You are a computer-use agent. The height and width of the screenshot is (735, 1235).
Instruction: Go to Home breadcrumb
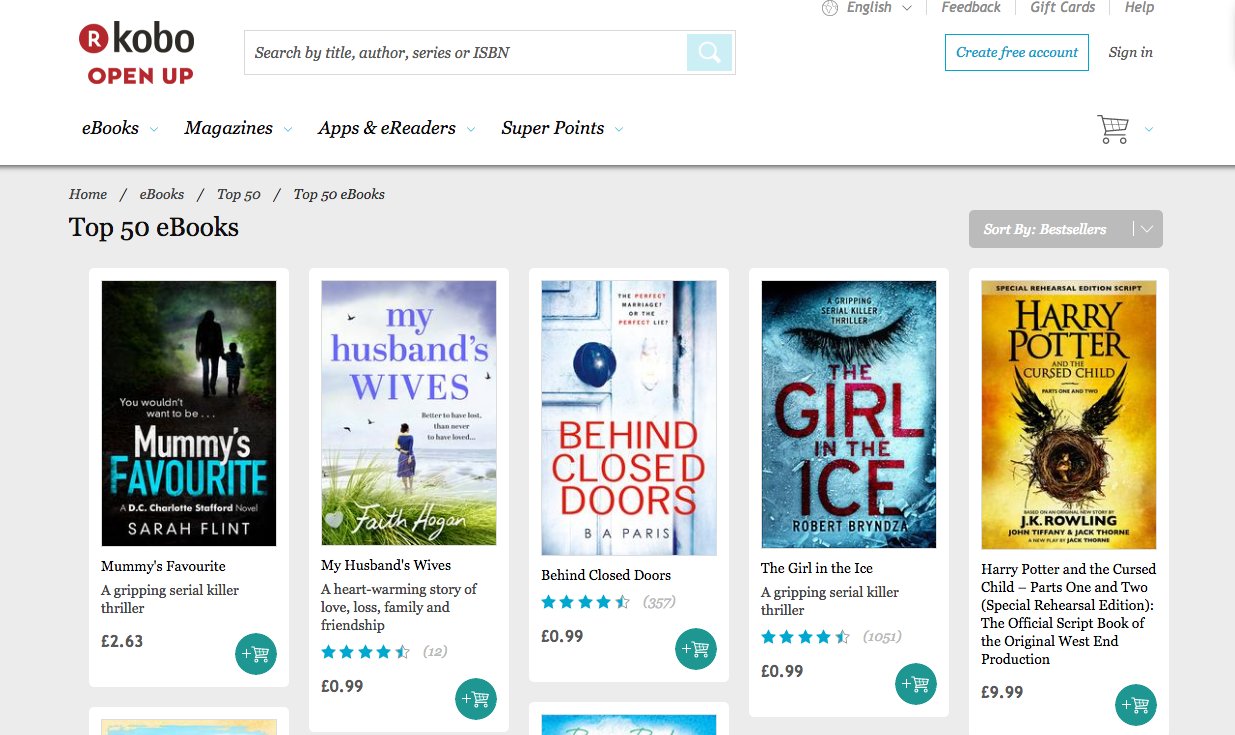(88, 194)
